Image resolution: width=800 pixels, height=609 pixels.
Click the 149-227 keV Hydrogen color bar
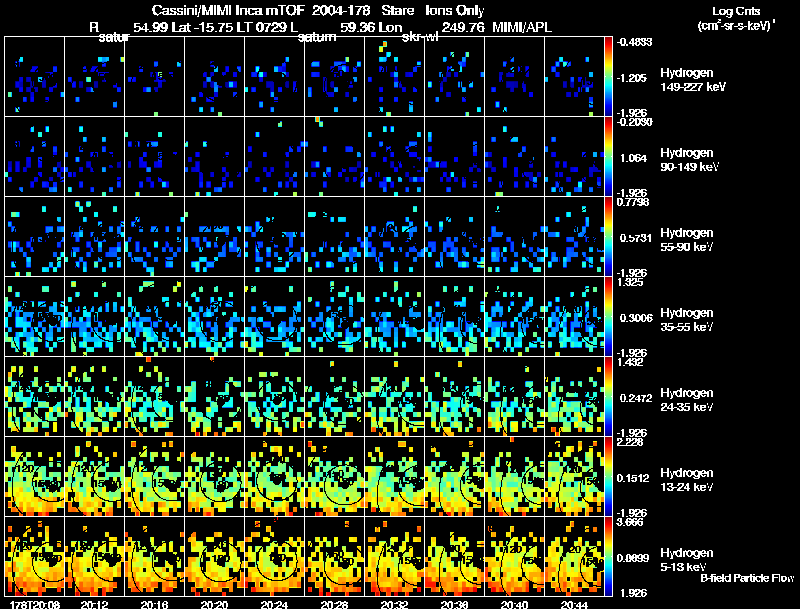click(x=610, y=76)
